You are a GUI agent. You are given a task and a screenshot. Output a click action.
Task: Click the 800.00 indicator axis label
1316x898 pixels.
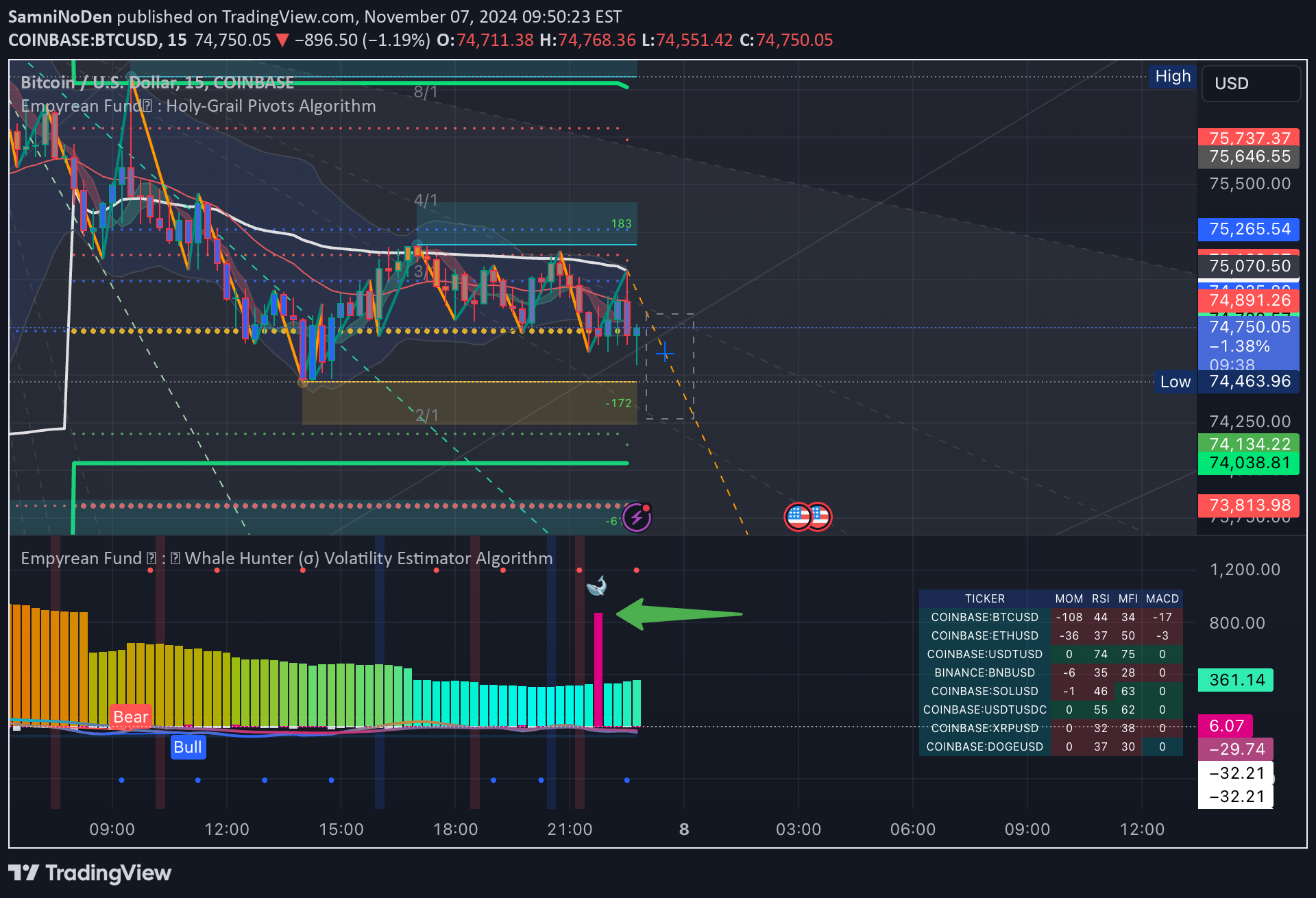click(x=1237, y=623)
